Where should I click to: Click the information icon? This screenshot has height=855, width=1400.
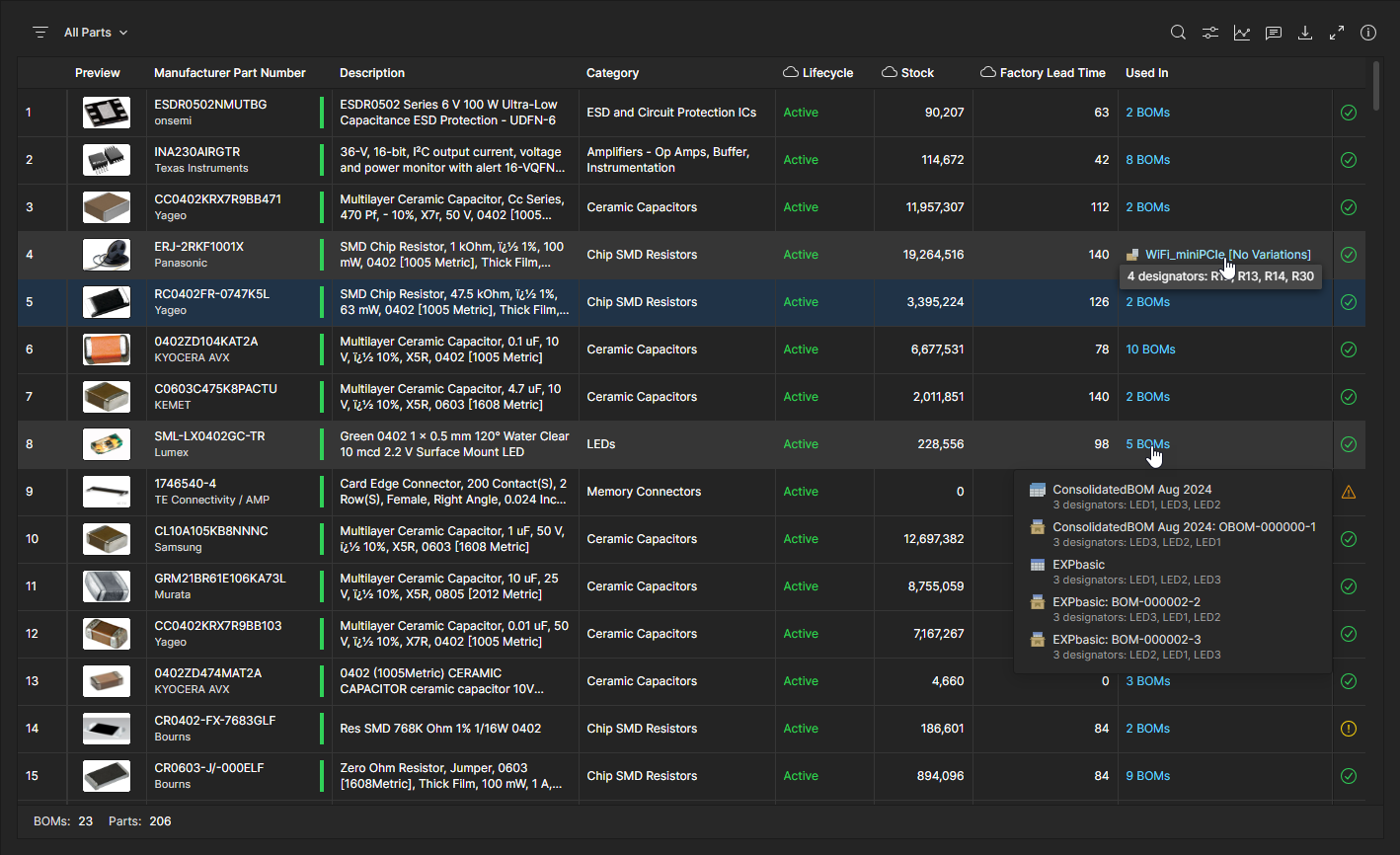click(1368, 33)
